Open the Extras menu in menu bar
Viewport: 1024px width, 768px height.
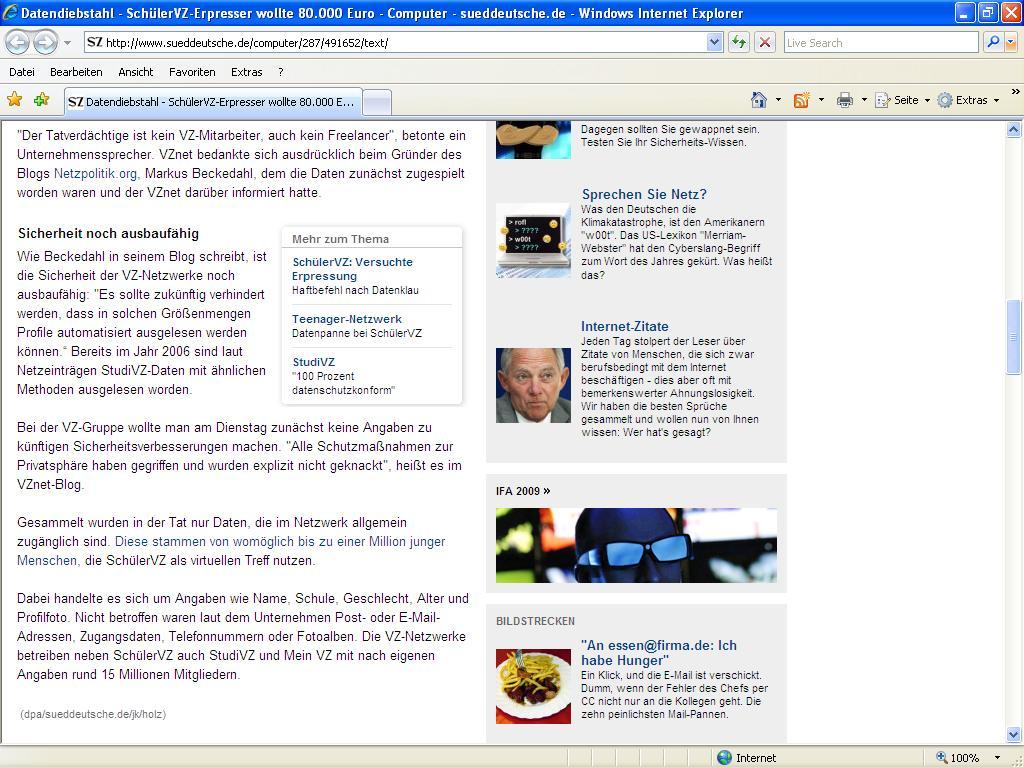(246, 72)
